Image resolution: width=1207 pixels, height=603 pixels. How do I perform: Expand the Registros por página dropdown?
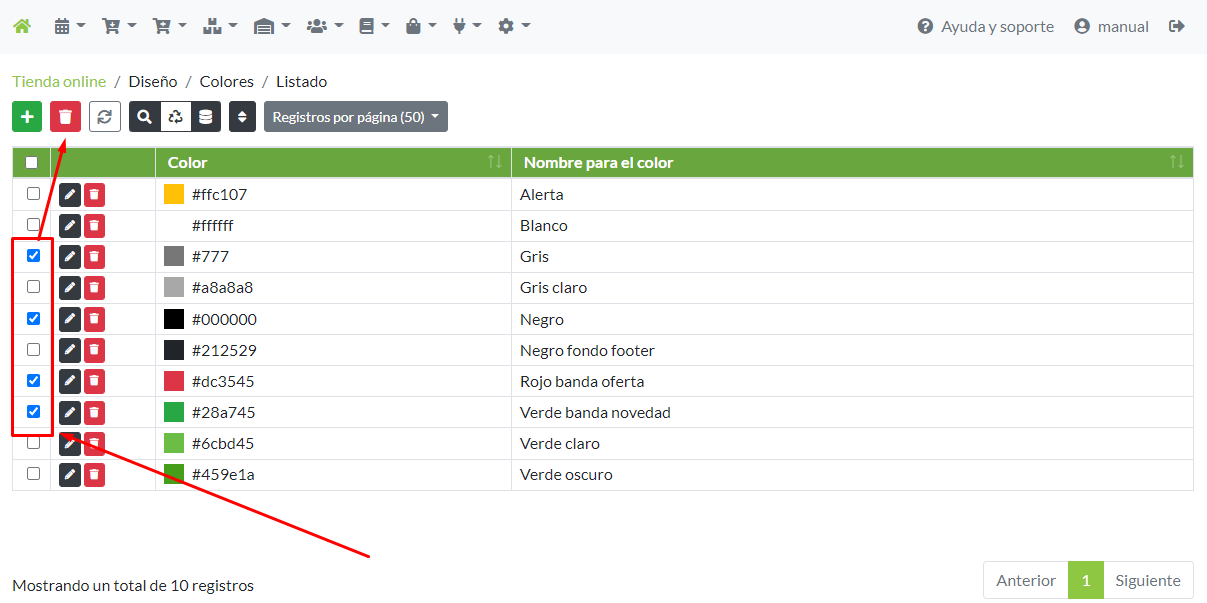point(355,117)
